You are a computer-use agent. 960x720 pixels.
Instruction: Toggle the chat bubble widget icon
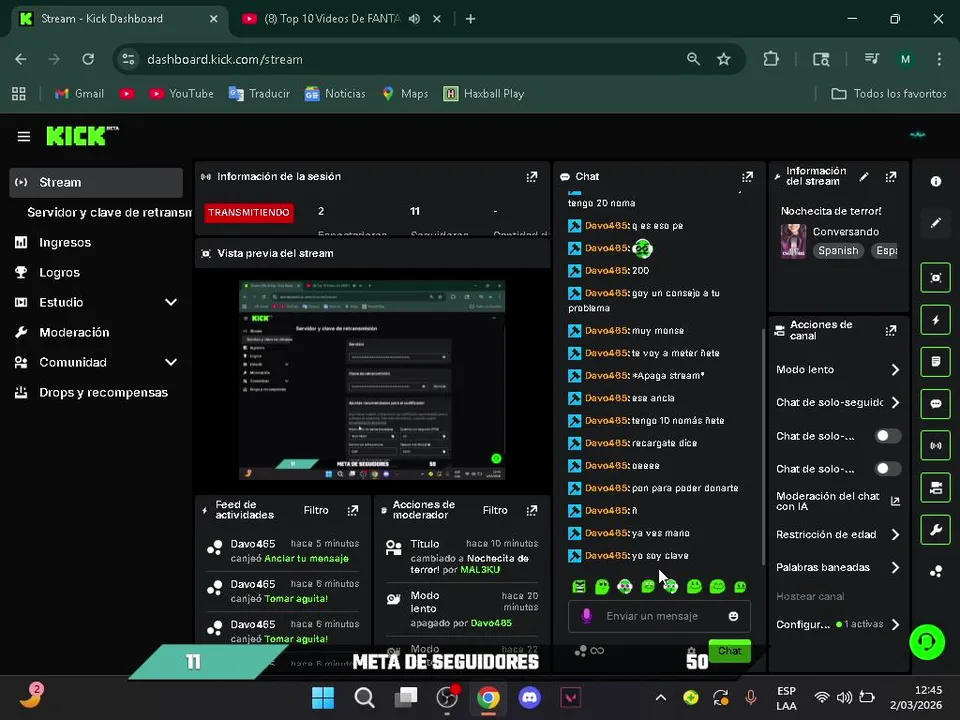(936, 403)
